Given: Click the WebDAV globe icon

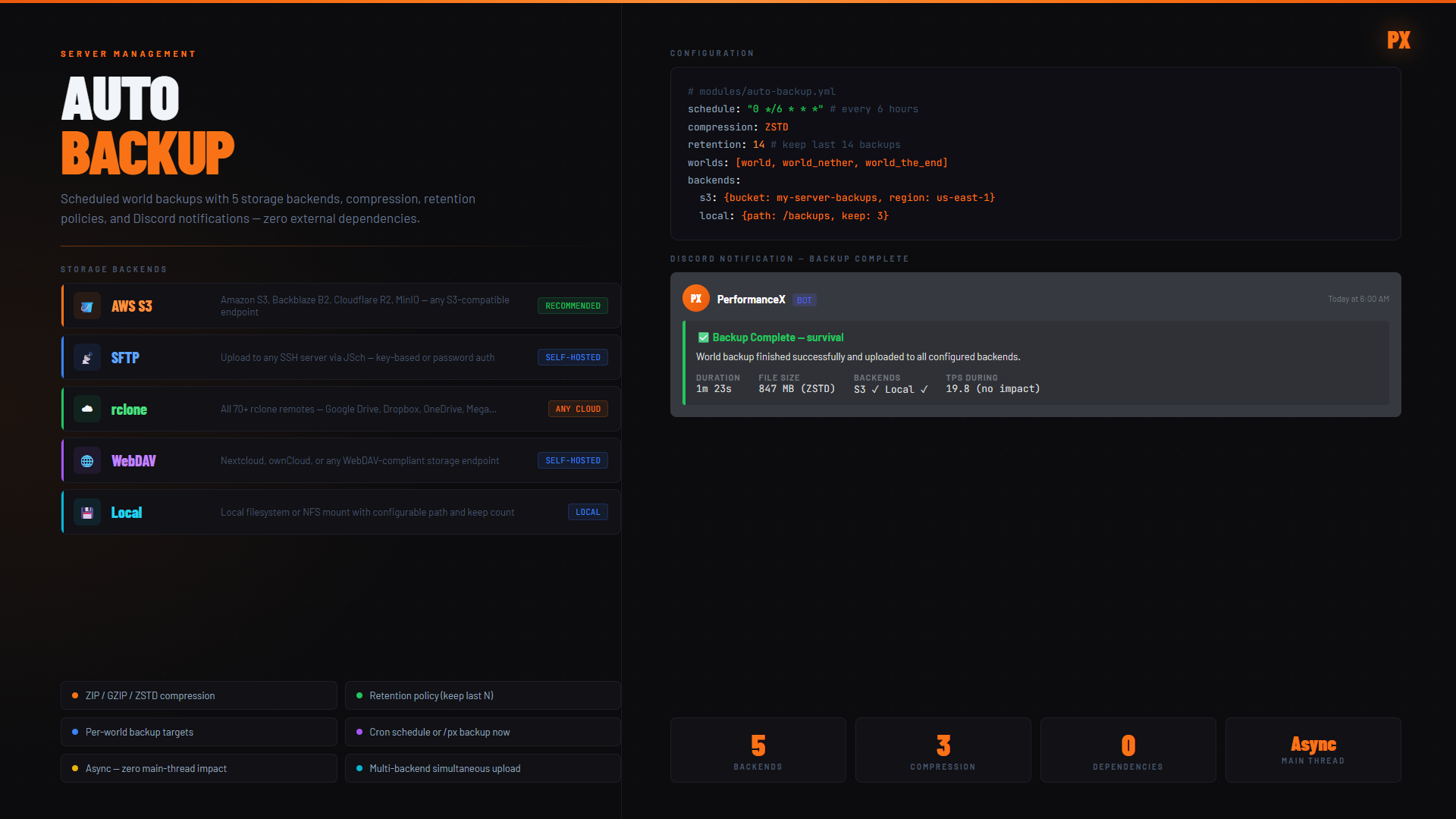Looking at the screenshot, I should [87, 461].
